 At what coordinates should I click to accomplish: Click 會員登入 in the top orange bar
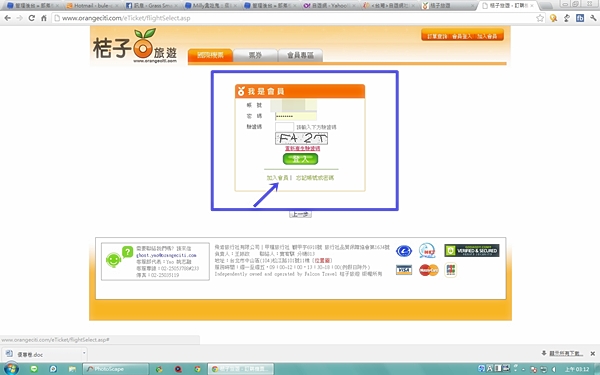pyautogui.click(x=462, y=36)
